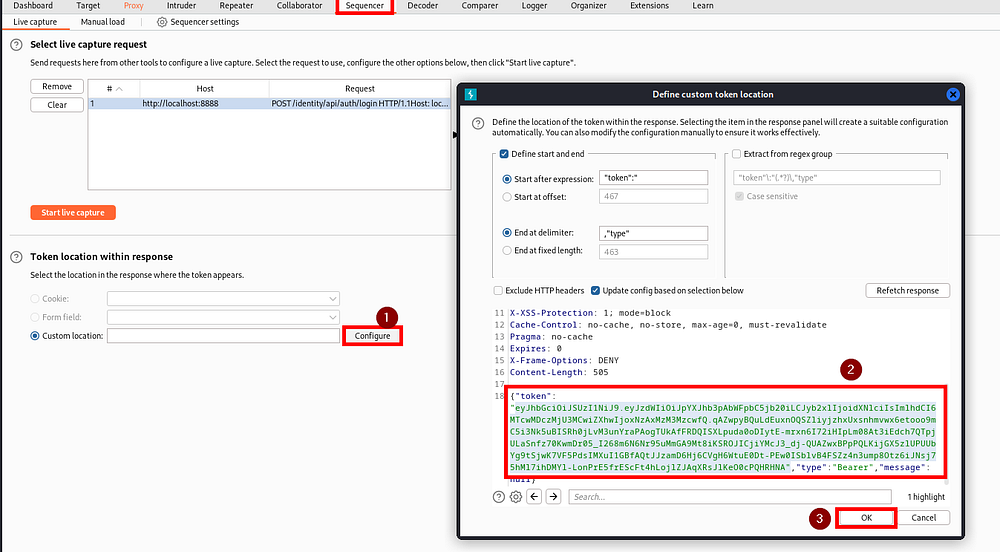
Task: Open the Manual load tab
Action: coord(103,22)
